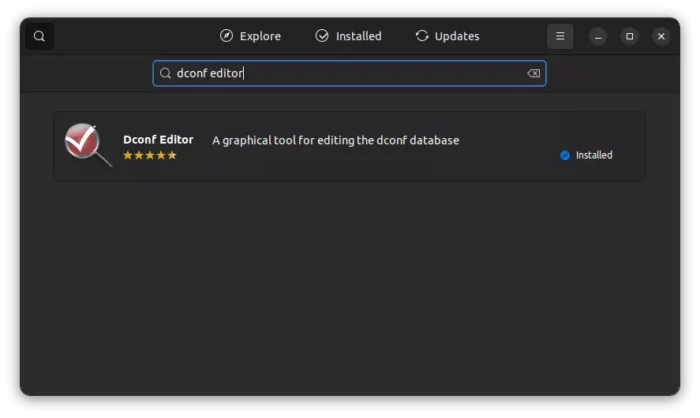This screenshot has width=700, height=418.
Task: Click the five-star rating of Dconf Editor
Action: [x=150, y=155]
